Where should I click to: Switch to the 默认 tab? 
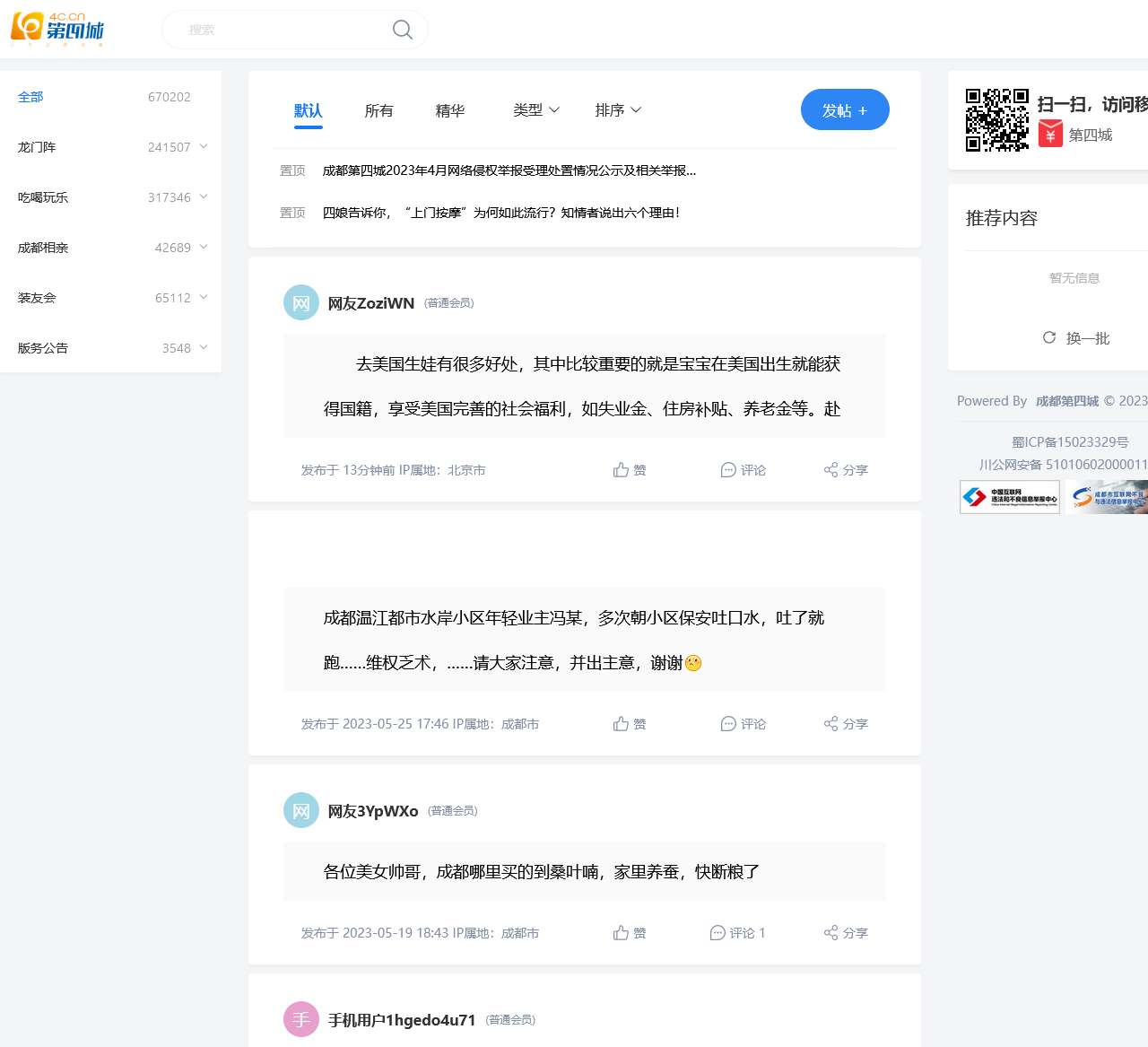(x=308, y=110)
